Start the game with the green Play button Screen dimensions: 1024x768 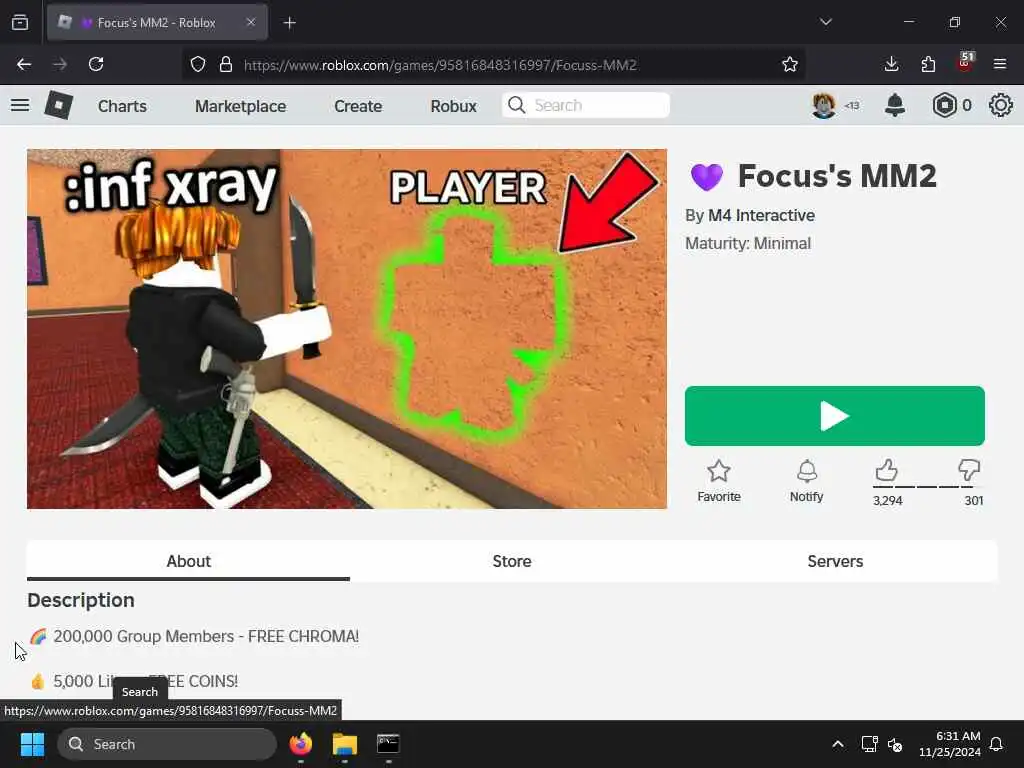pos(835,416)
